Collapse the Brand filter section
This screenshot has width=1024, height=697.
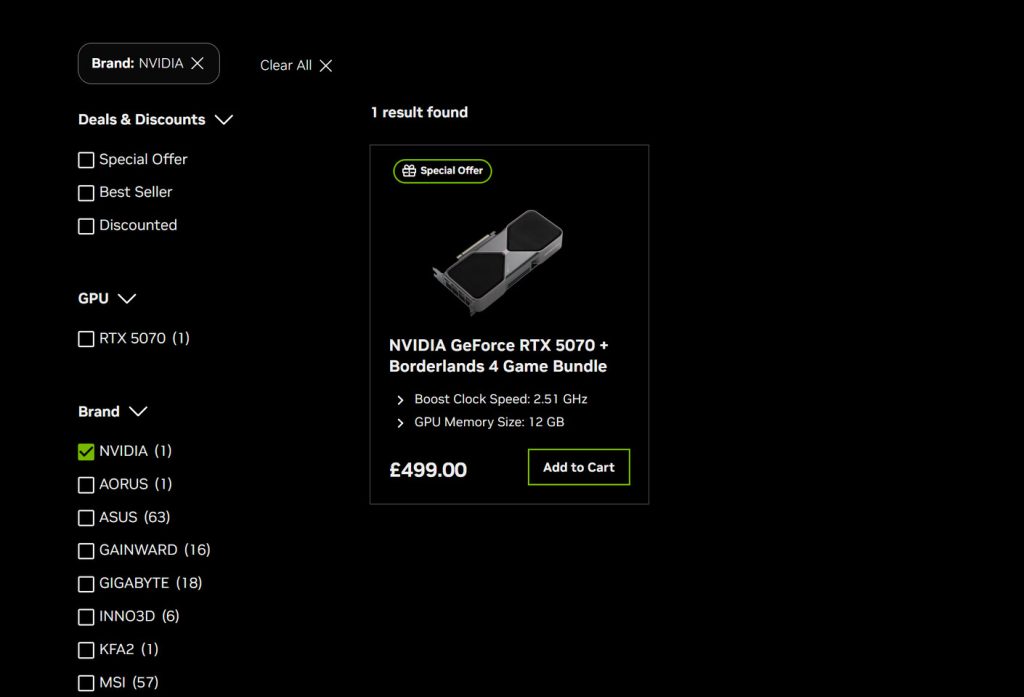tap(138, 412)
